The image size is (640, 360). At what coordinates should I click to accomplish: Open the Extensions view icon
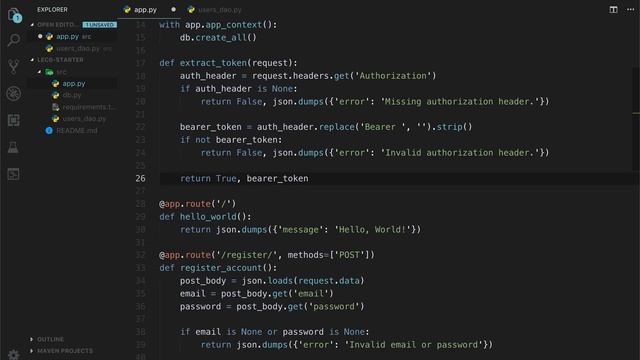point(13,120)
